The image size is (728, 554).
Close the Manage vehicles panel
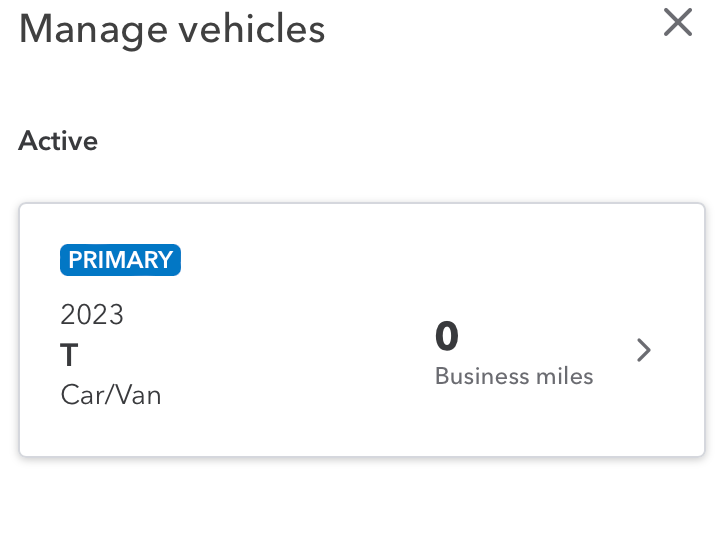[678, 22]
